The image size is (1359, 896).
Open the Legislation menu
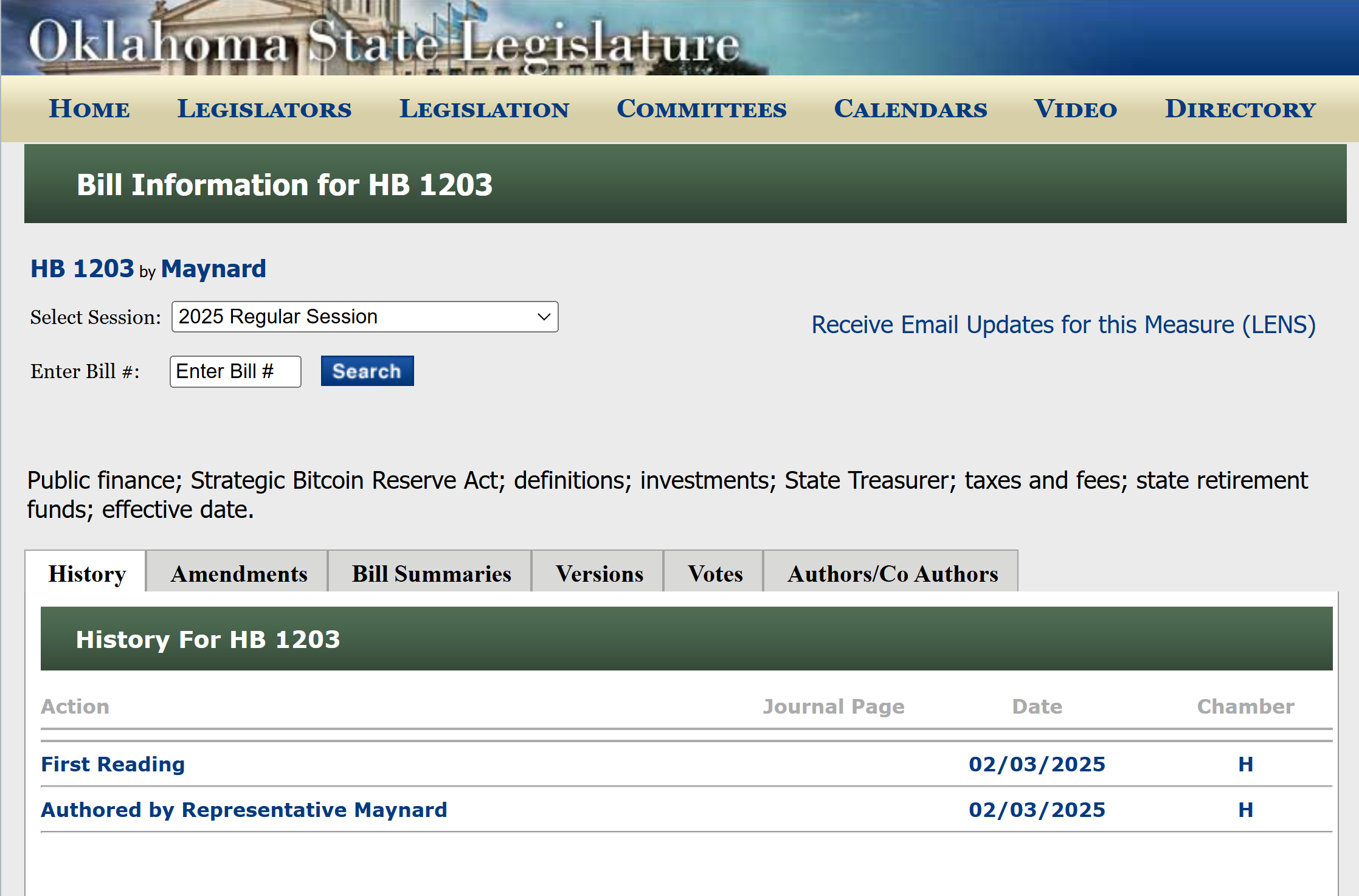click(x=484, y=109)
